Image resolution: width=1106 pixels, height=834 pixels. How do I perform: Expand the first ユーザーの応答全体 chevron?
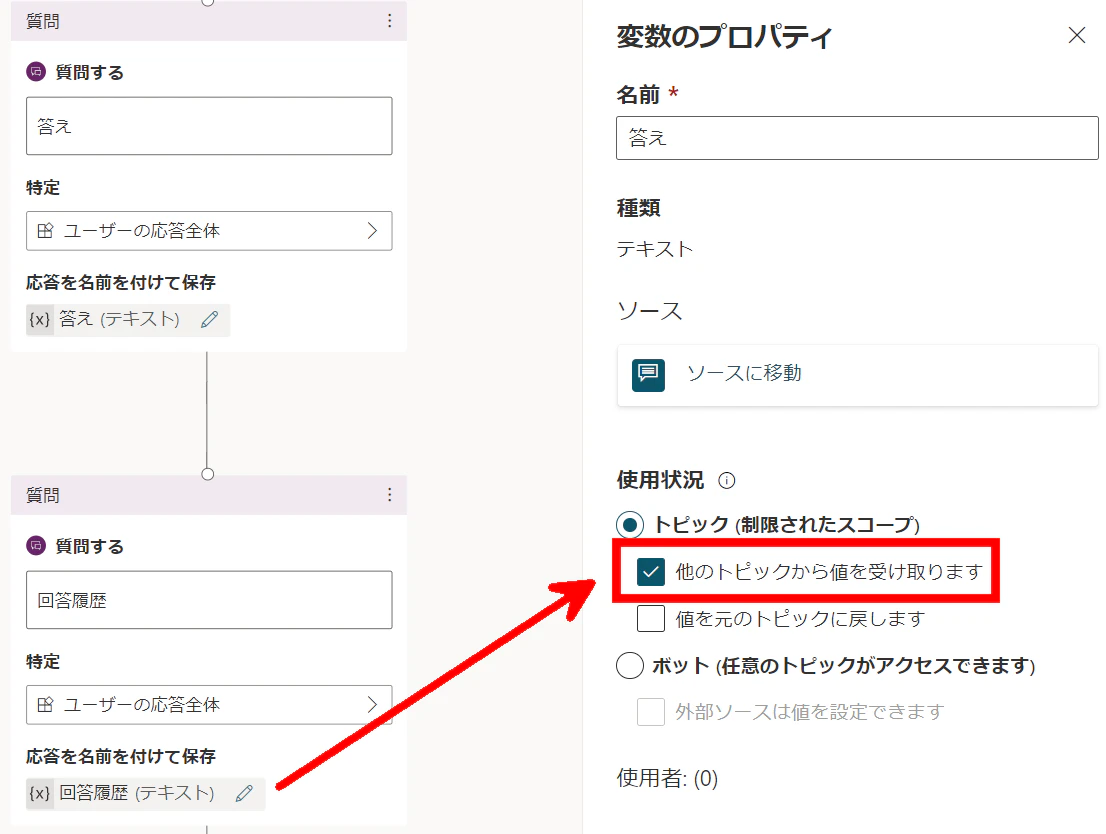coord(372,231)
